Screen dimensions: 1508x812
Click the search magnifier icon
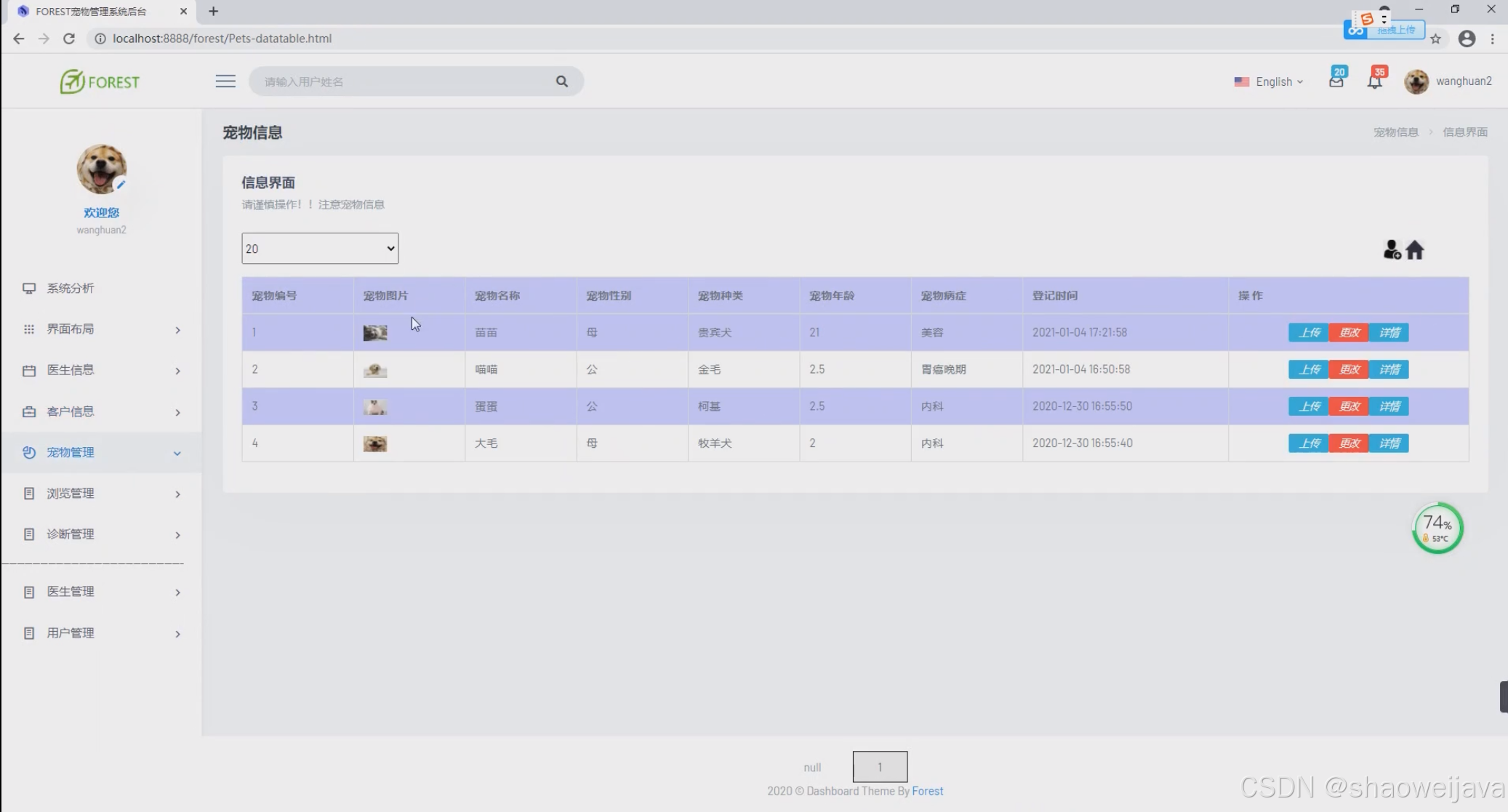[561, 81]
